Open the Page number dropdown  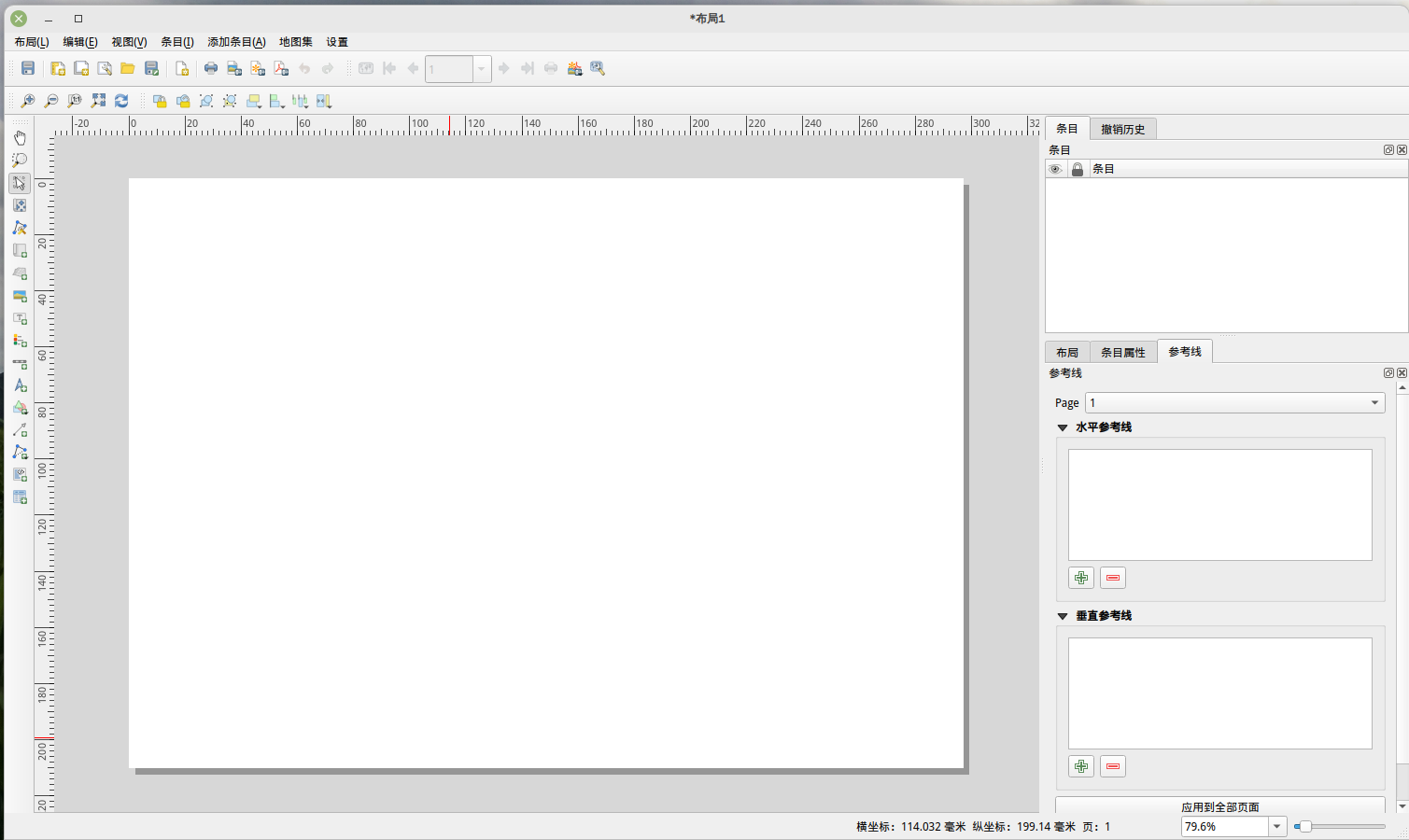click(x=1234, y=403)
